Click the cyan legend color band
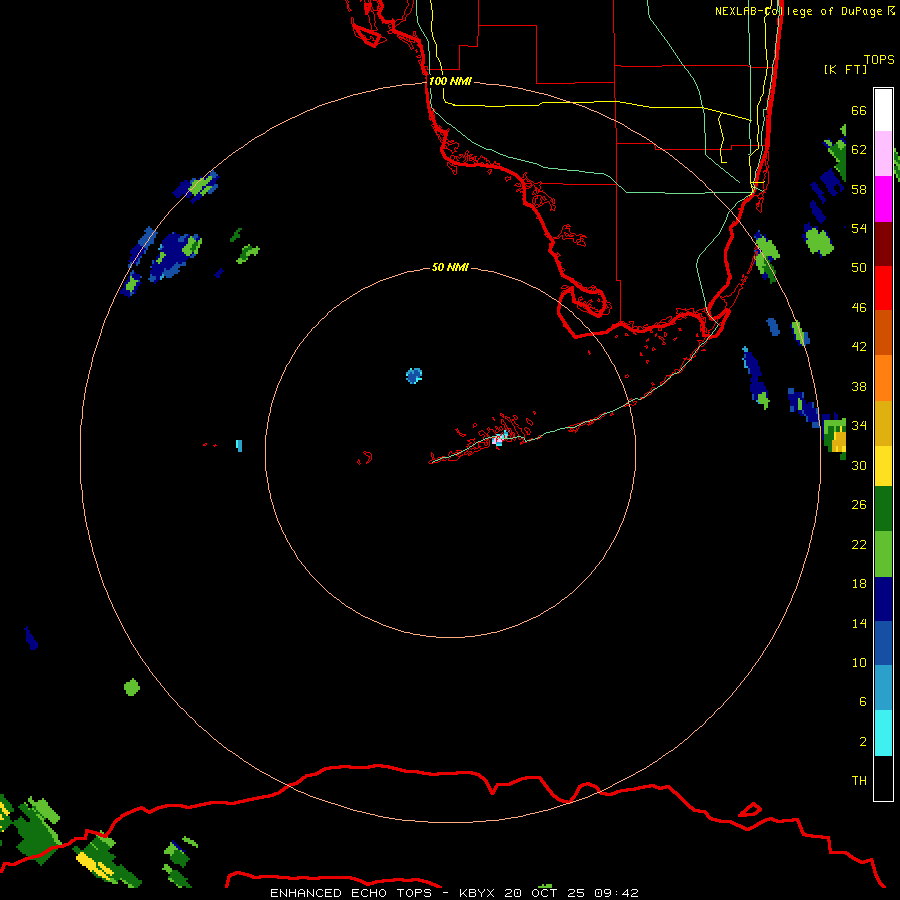This screenshot has height=900, width=900. click(883, 733)
